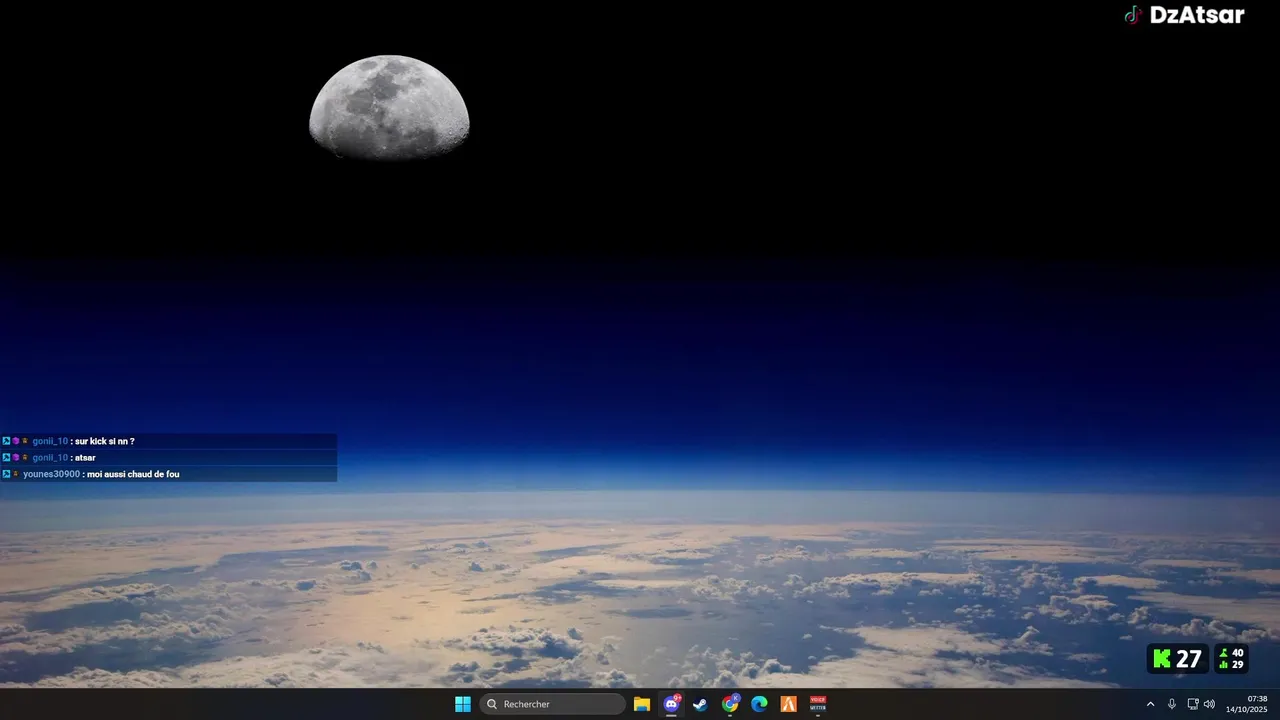The image size is (1280, 720).
Task: Click the Rechercher search box
Action: click(553, 704)
